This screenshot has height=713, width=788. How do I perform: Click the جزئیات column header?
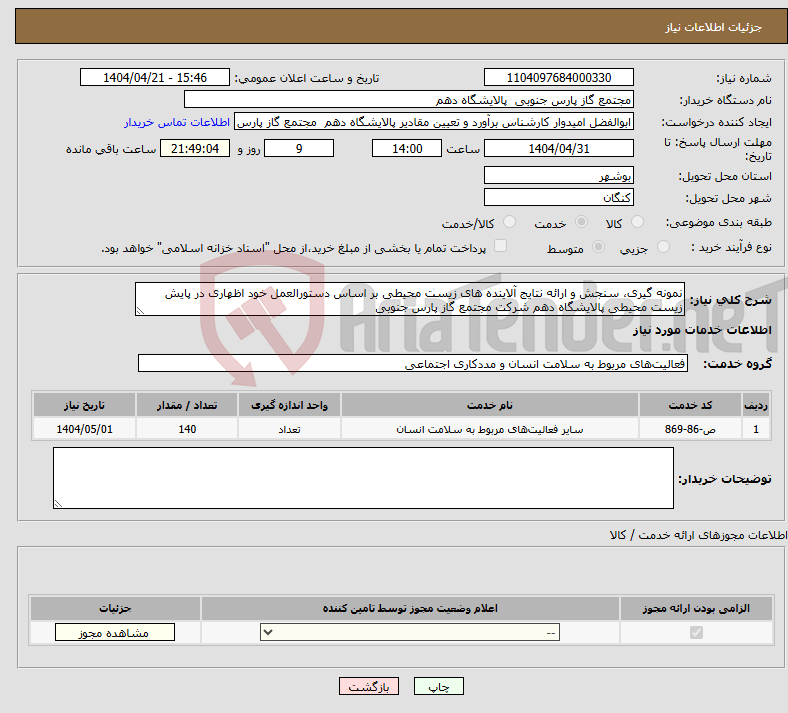coord(115,608)
